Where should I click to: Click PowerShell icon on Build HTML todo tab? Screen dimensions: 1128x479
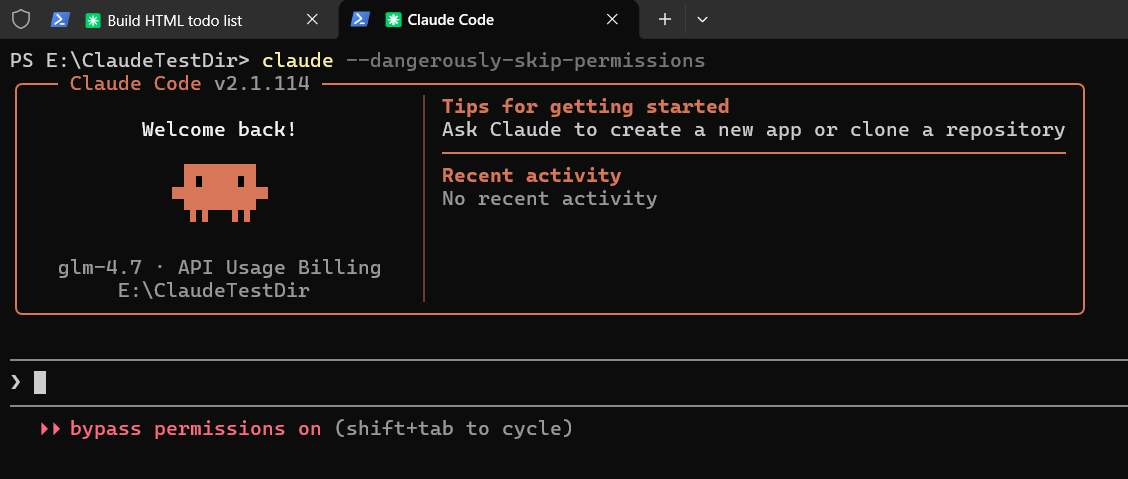61,20
